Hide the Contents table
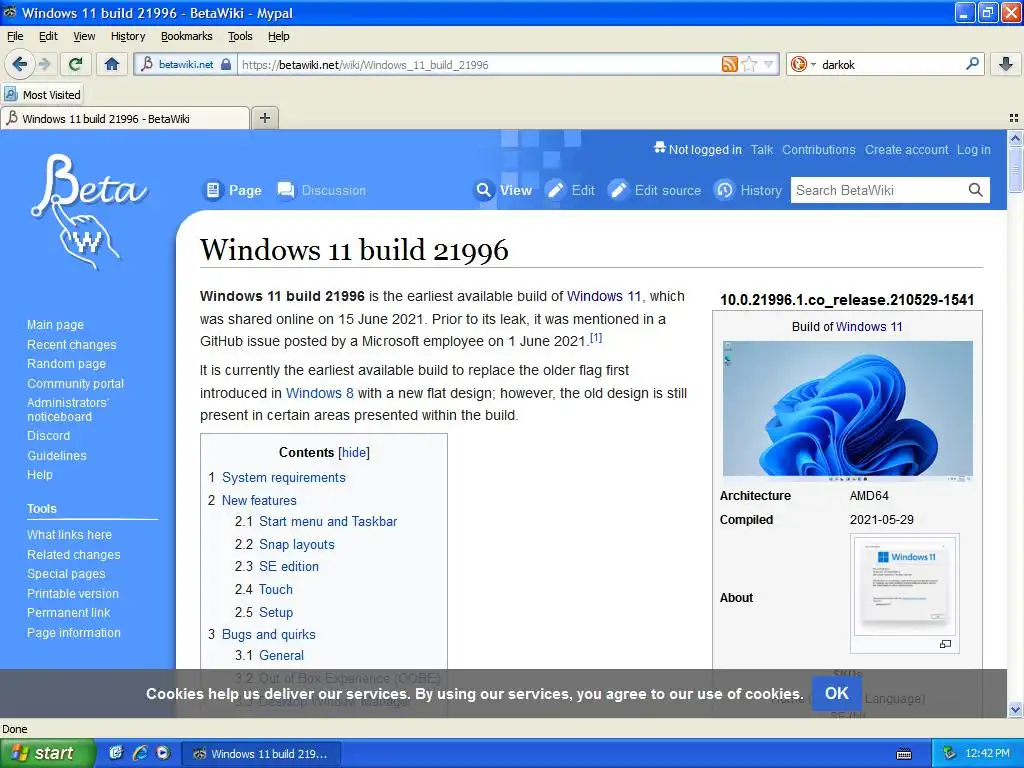 (x=354, y=453)
